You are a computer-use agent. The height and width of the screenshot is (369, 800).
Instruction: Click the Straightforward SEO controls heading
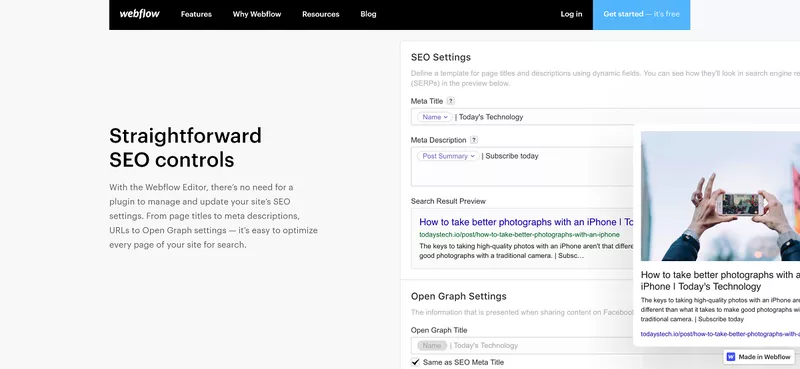(x=185, y=148)
